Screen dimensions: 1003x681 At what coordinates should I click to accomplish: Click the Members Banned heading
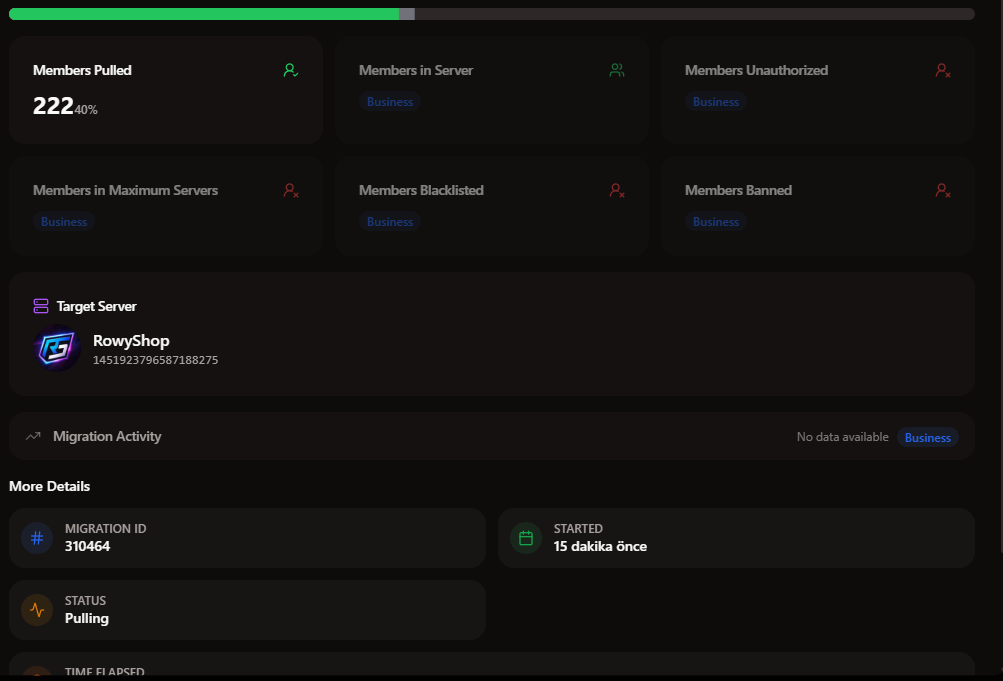click(738, 191)
